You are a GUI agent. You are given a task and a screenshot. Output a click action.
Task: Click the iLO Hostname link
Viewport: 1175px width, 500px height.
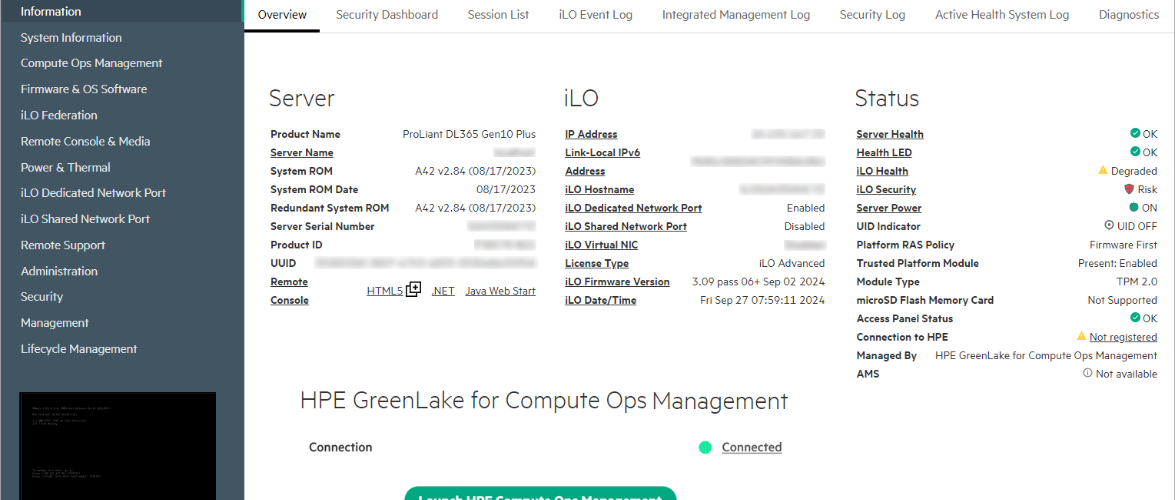pyautogui.click(x=599, y=190)
